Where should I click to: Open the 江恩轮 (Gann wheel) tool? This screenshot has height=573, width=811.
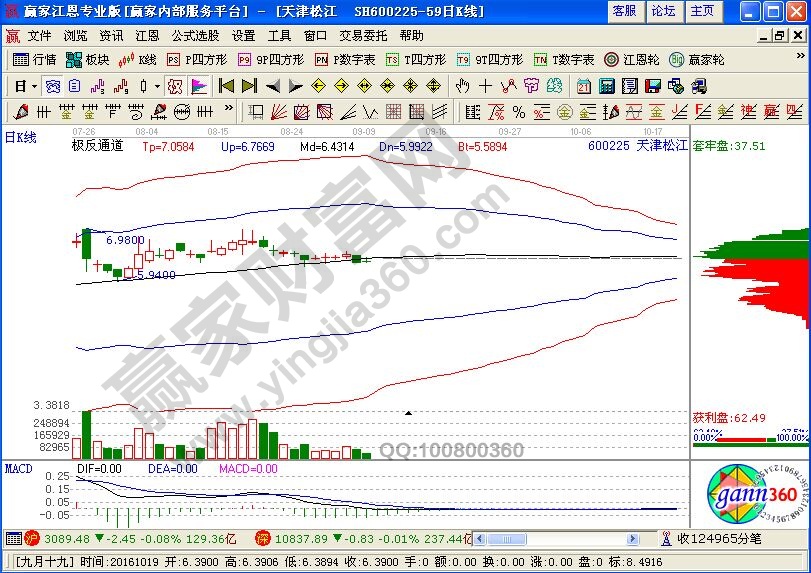click(633, 60)
